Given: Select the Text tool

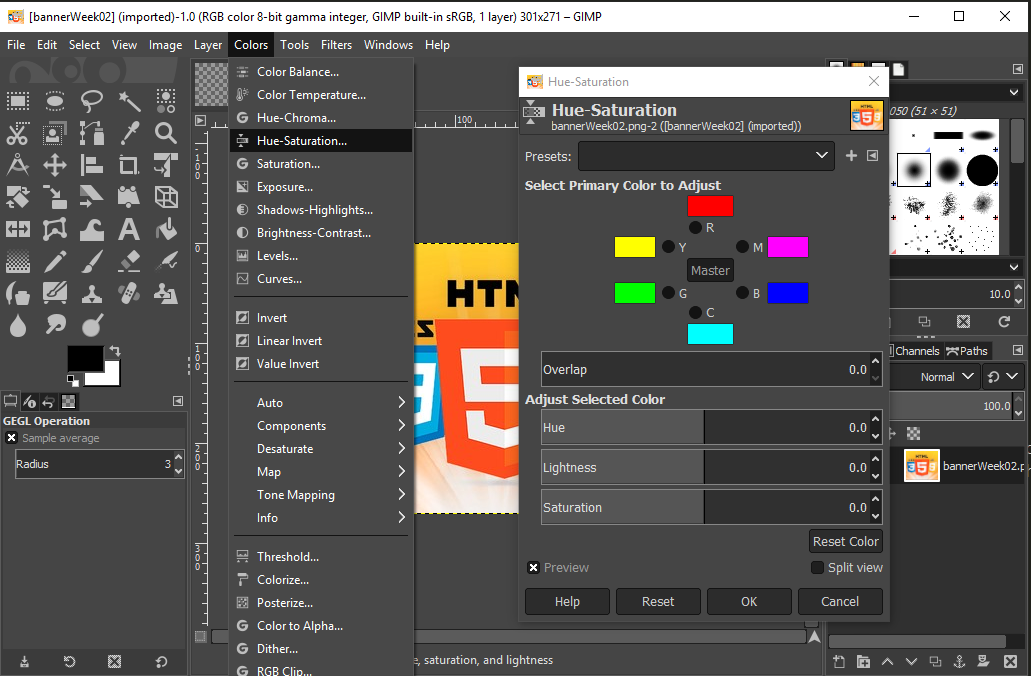Looking at the screenshot, I should pyautogui.click(x=129, y=229).
